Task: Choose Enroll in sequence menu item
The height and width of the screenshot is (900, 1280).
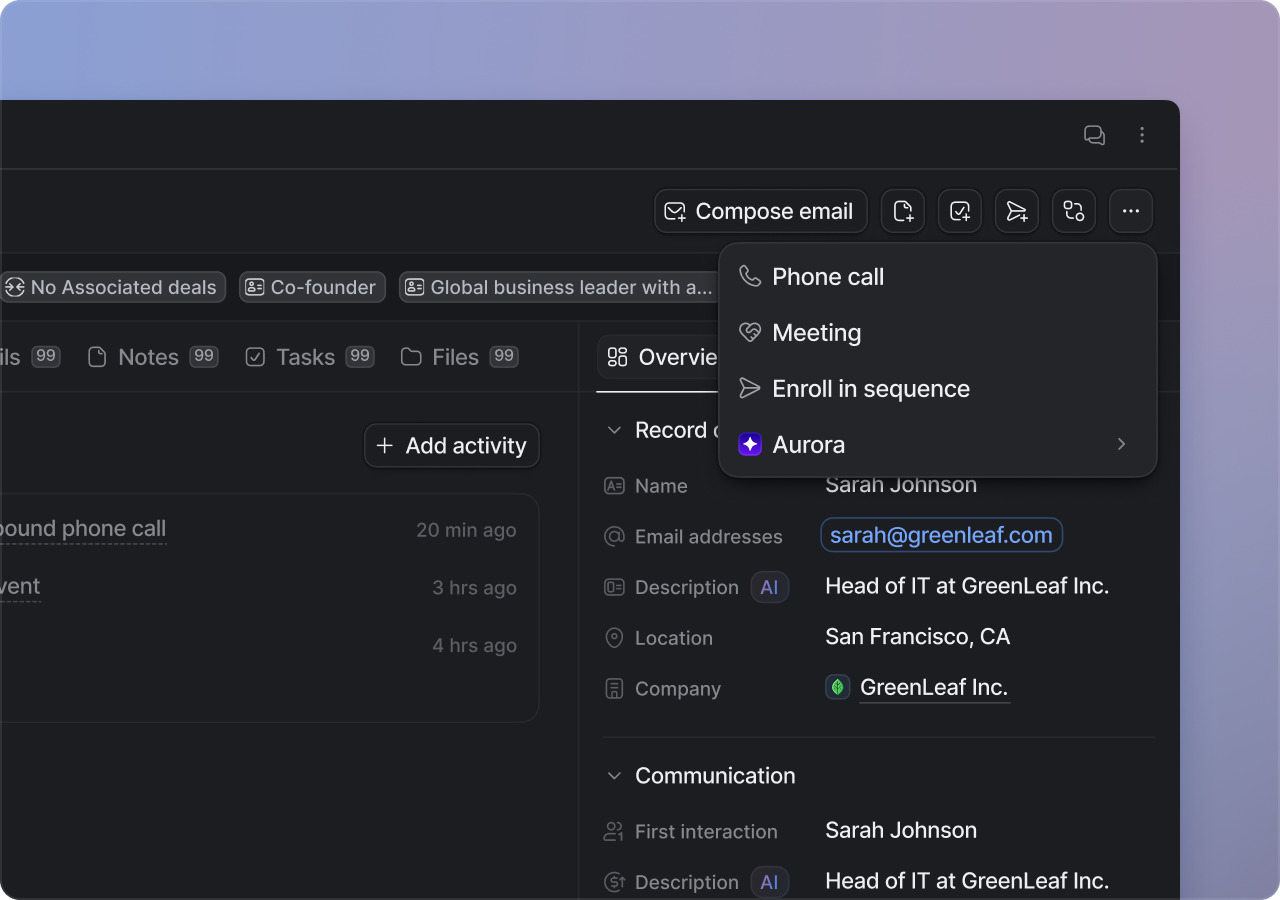Action: (x=938, y=389)
